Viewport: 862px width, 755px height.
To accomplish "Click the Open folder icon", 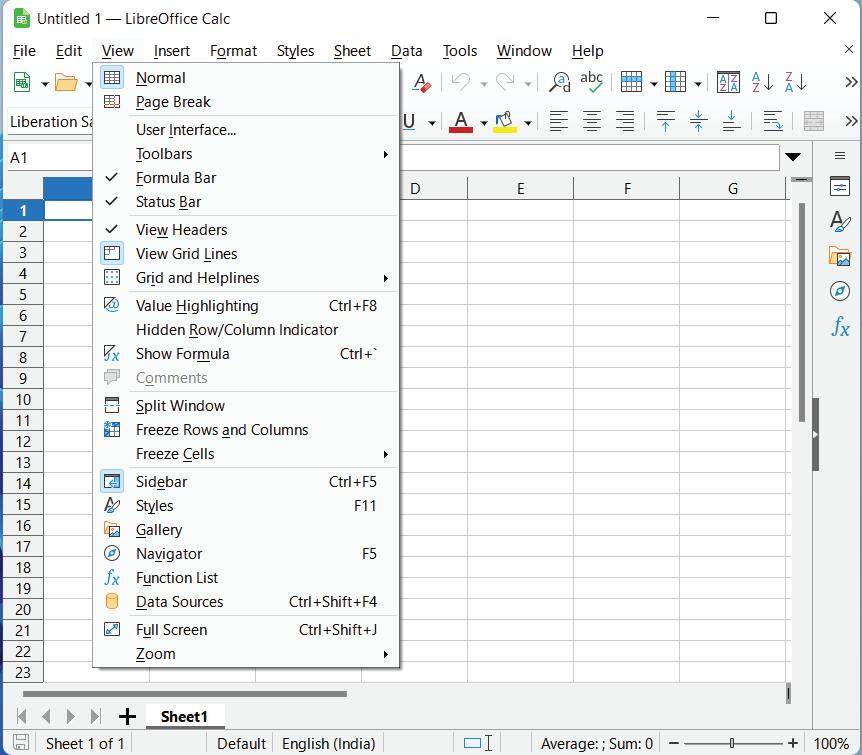I will pyautogui.click(x=66, y=83).
